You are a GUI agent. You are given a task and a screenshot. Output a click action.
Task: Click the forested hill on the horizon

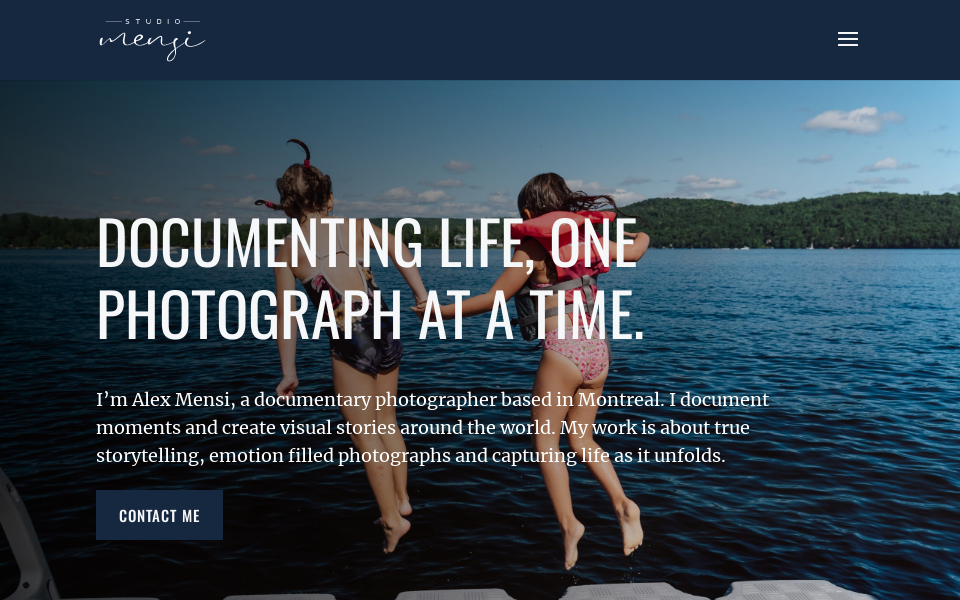pos(796,222)
